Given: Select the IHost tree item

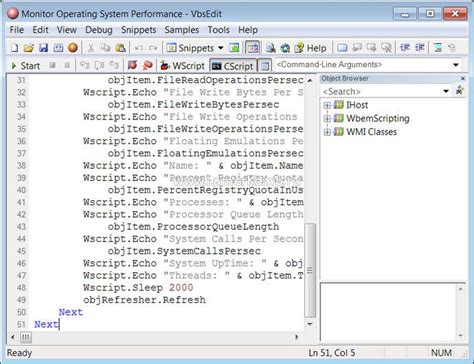Looking at the screenshot, I should pos(357,105).
